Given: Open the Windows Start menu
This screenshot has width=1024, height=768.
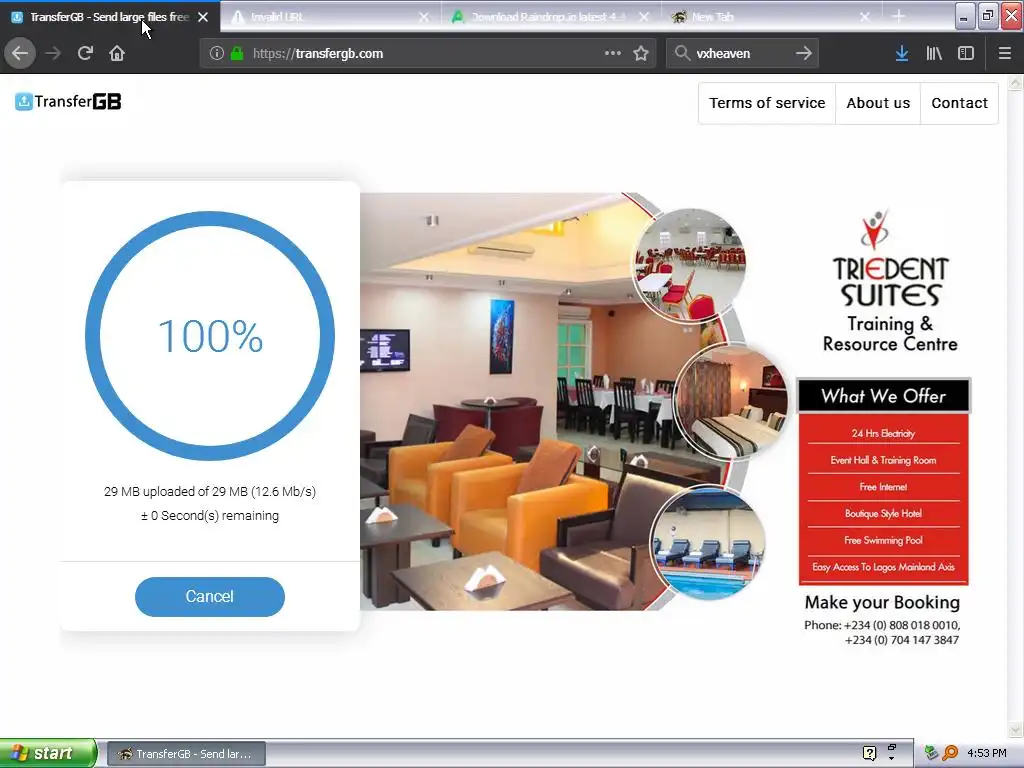Looking at the screenshot, I should coord(48,753).
